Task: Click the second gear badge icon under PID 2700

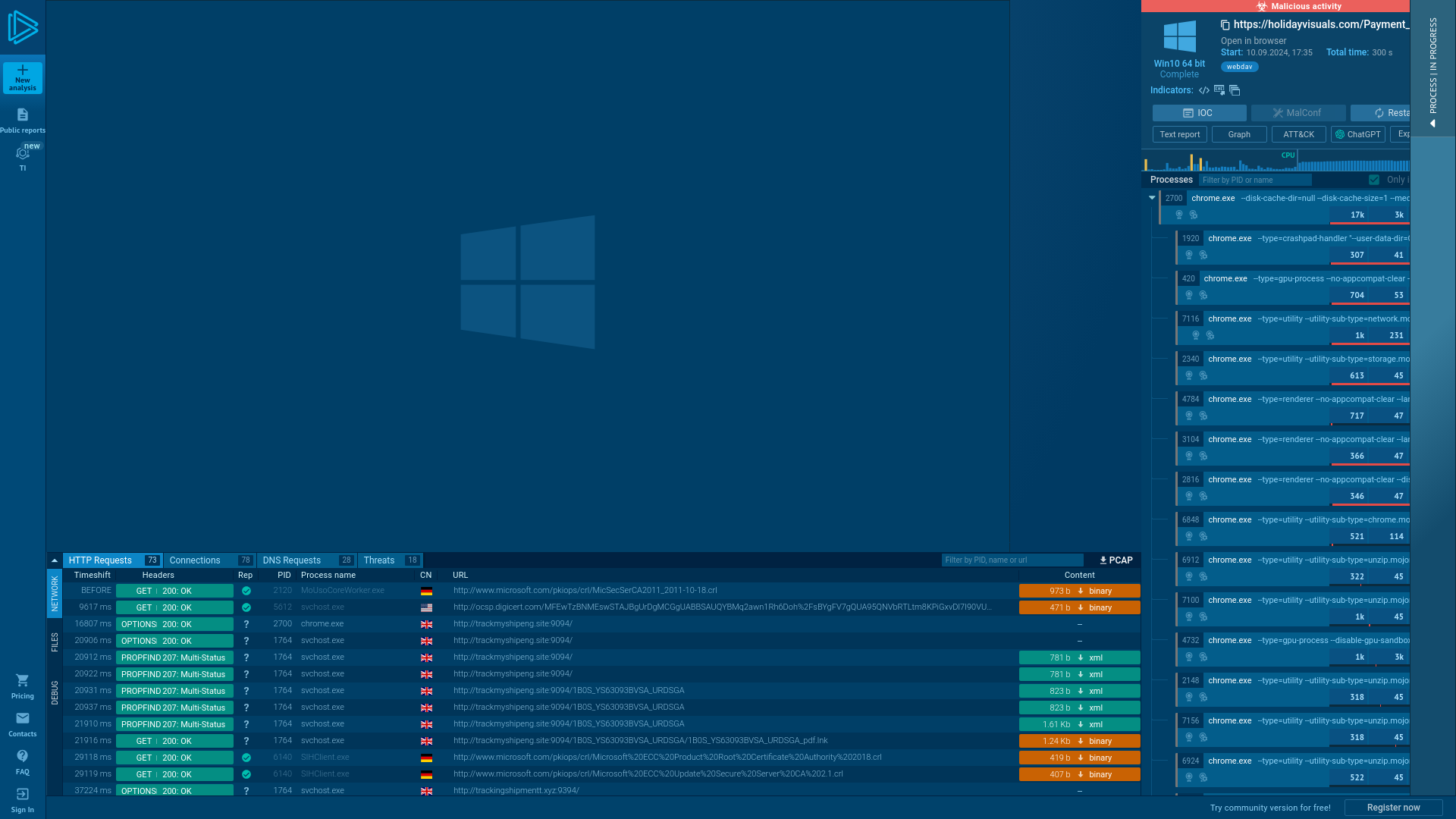Action: (x=1194, y=215)
